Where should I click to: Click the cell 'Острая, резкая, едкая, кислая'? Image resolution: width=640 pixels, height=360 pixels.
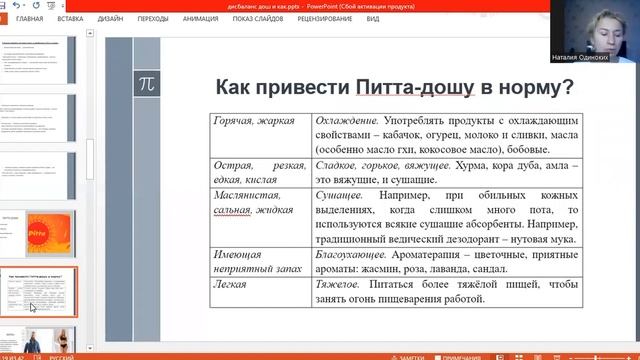click(260, 173)
